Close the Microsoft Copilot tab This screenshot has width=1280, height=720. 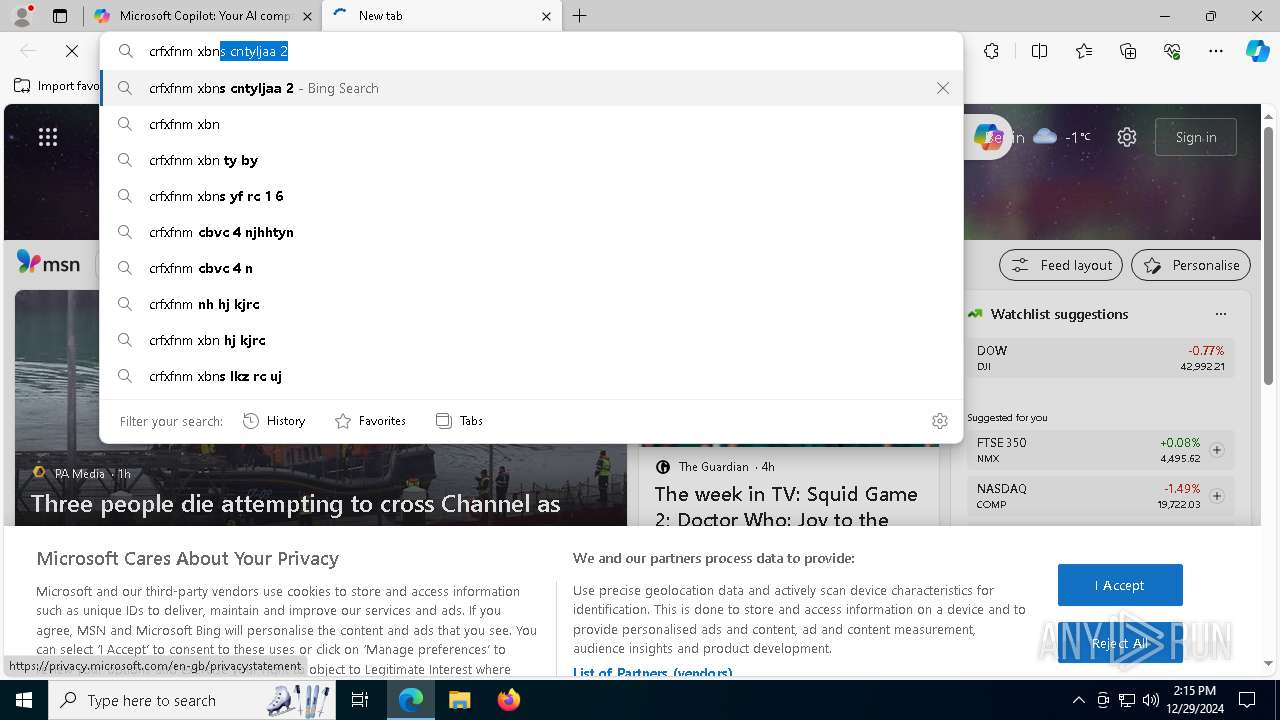click(307, 16)
